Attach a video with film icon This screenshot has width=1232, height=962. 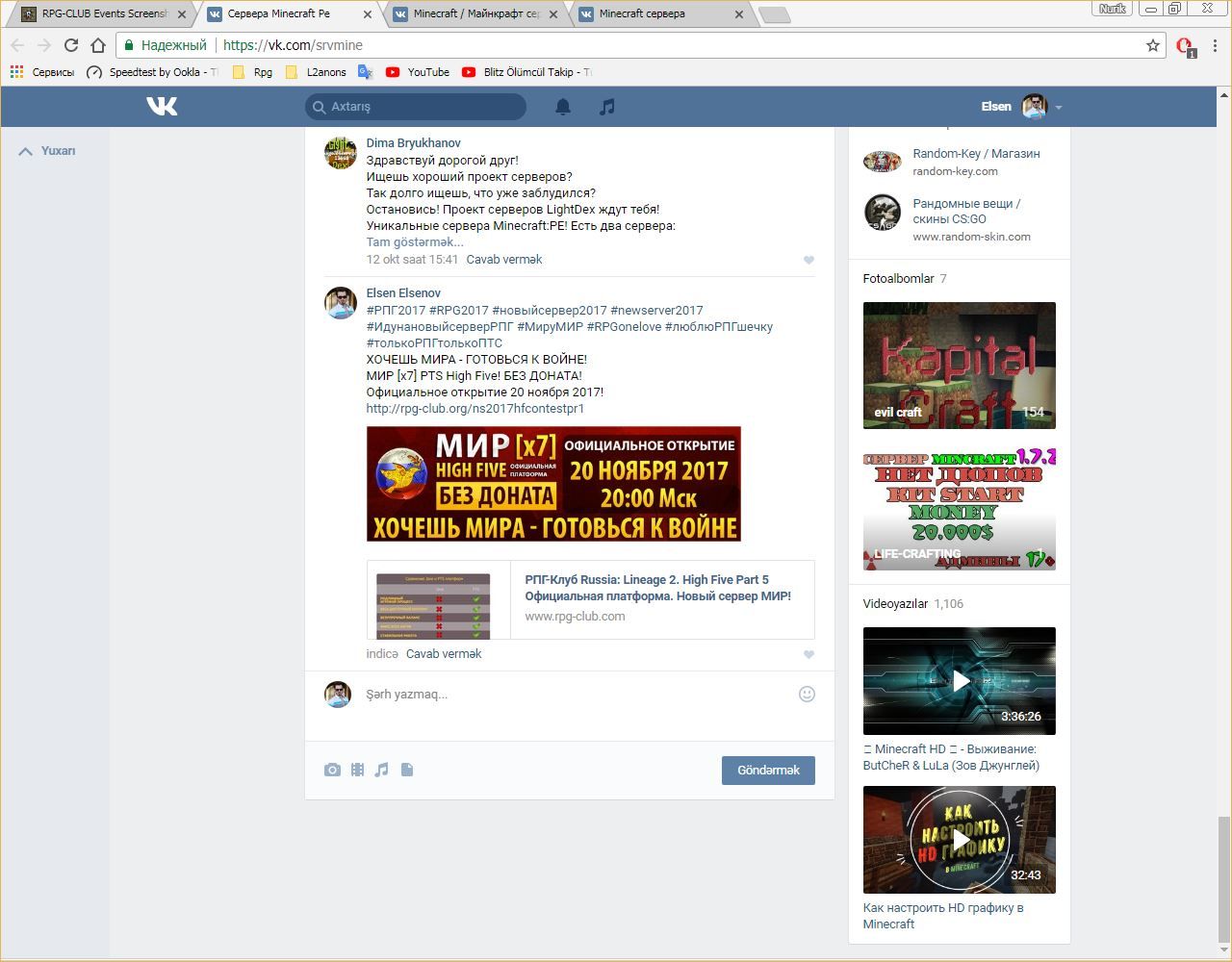[357, 770]
